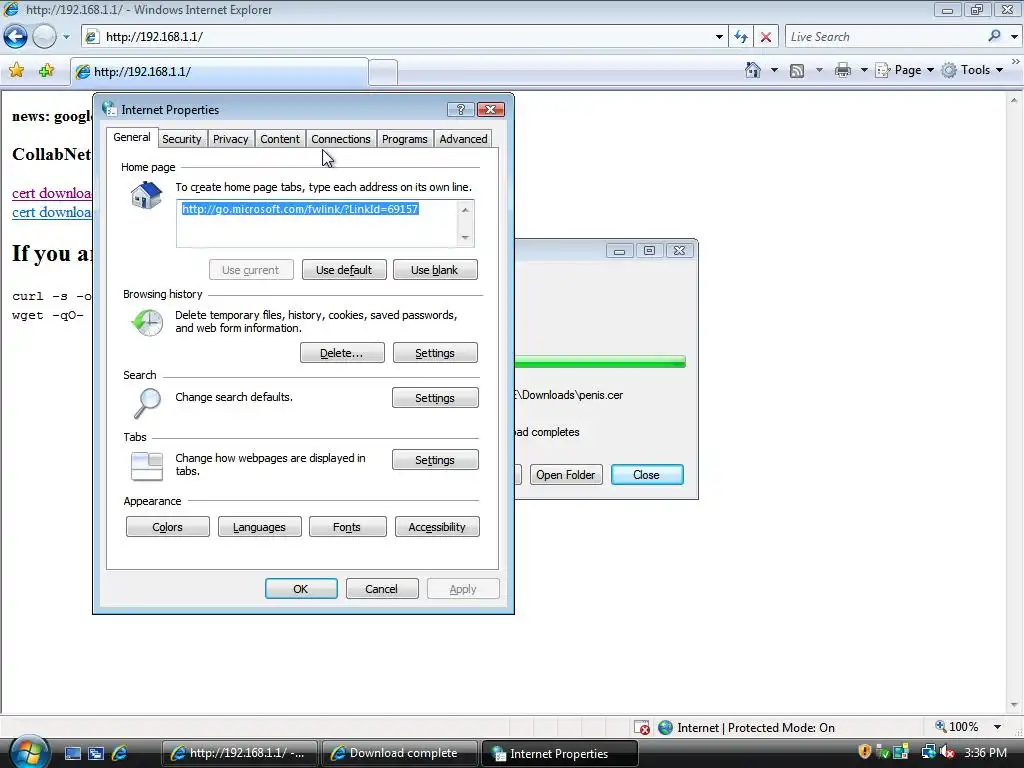Image resolution: width=1024 pixels, height=768 pixels.
Task: Switch to Download complete taskbar button
Action: [400, 753]
